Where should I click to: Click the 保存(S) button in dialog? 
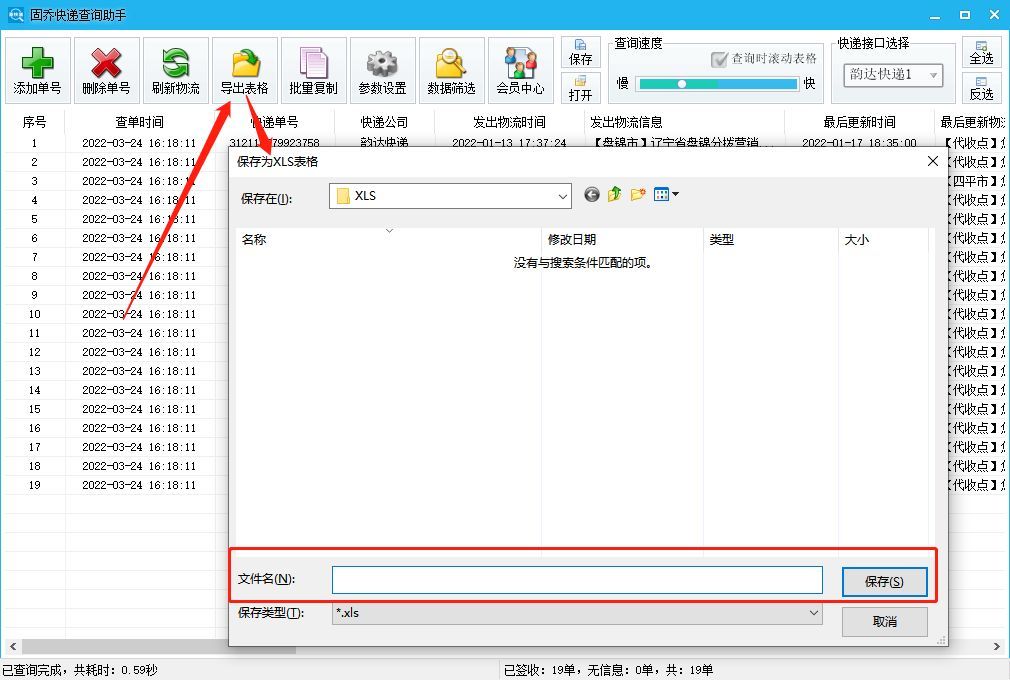(x=884, y=582)
